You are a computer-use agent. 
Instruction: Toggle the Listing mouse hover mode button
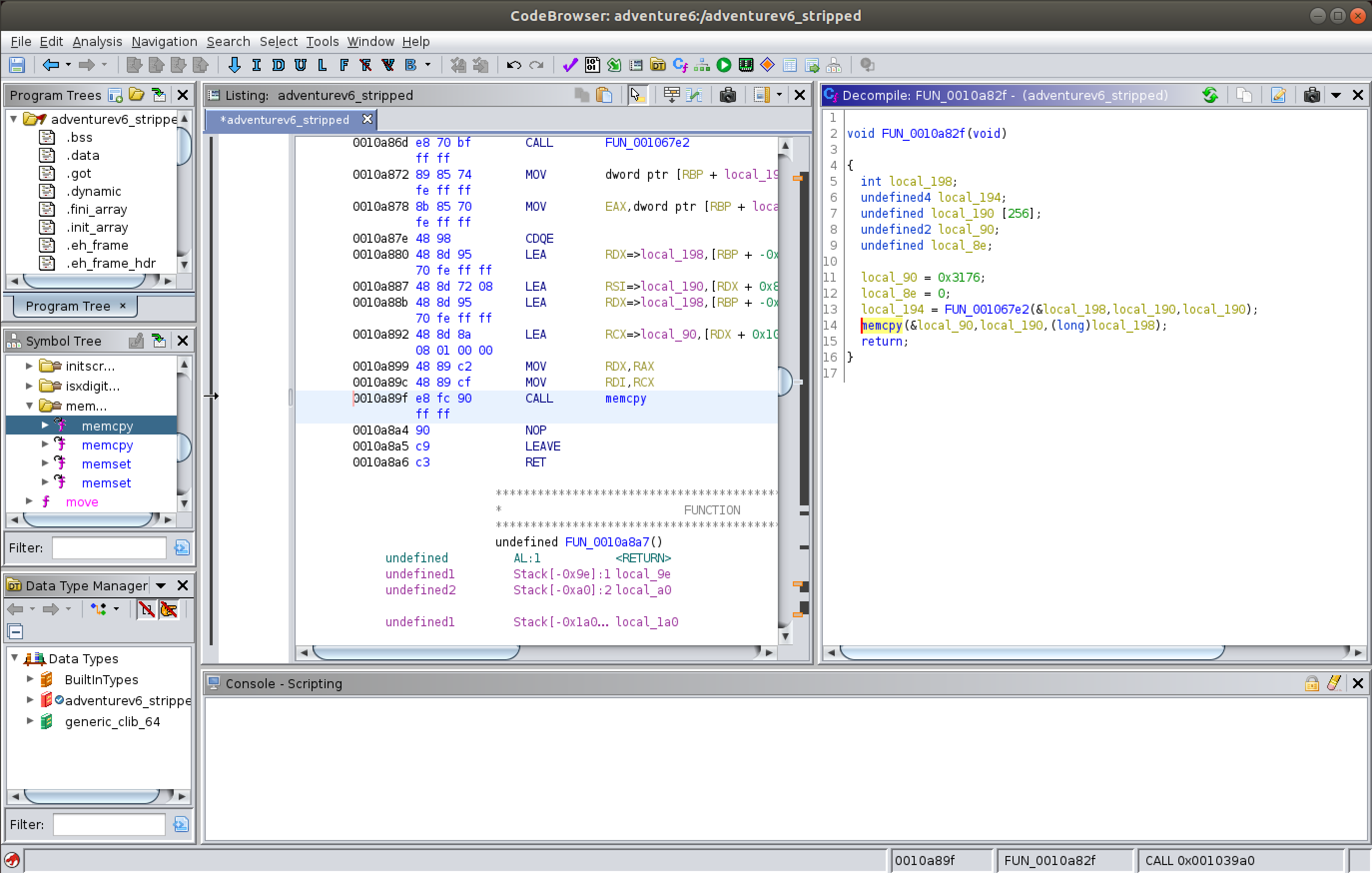637,95
